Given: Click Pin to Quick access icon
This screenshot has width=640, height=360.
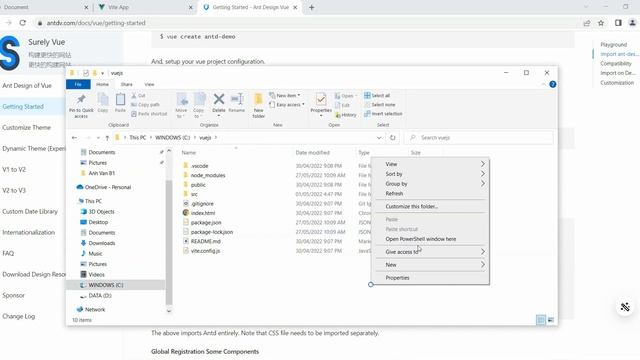Looking at the screenshot, I should (81, 99).
